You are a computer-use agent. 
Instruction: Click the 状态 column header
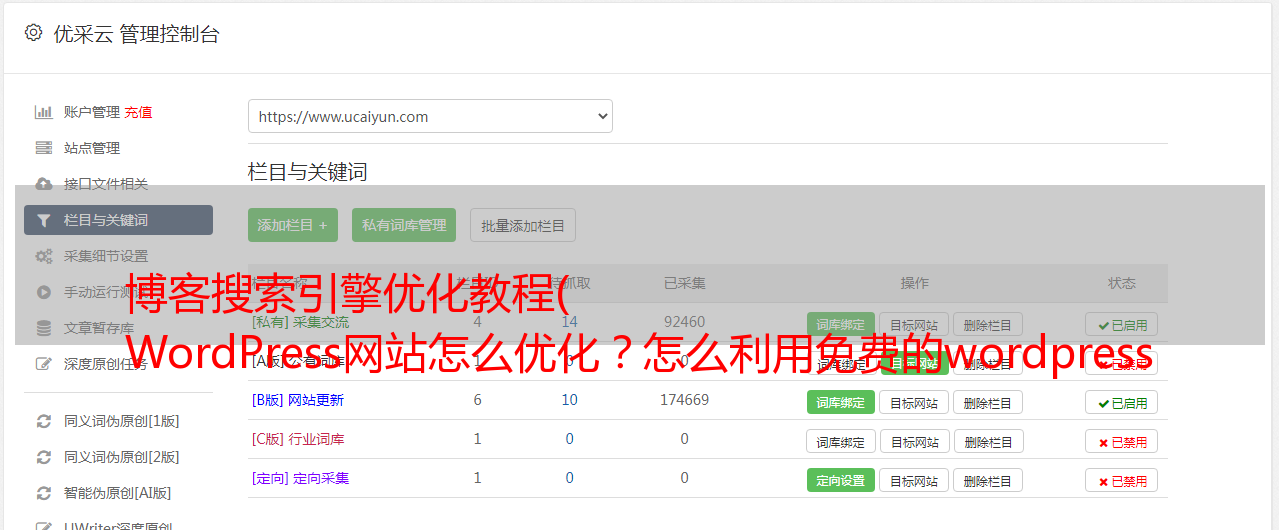pyautogui.click(x=1121, y=283)
